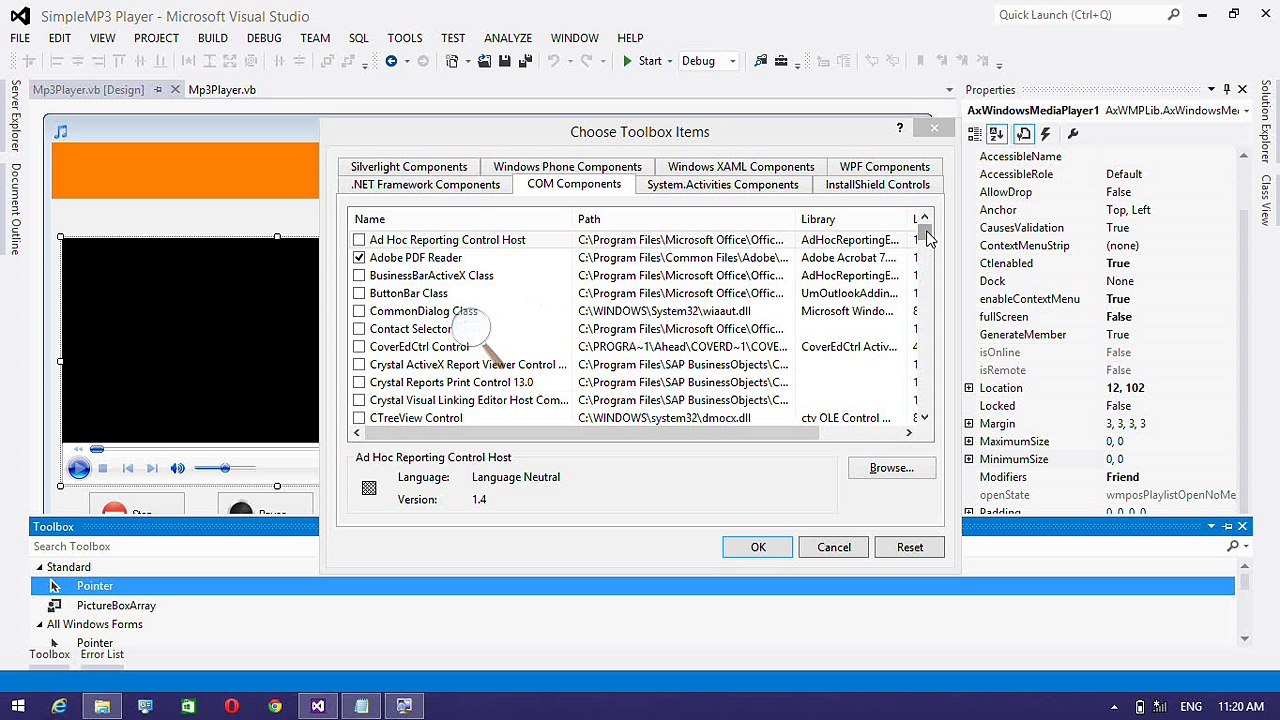This screenshot has width=1280, height=720.
Task: Click the Navigate Backward toolbar icon
Action: tap(391, 61)
